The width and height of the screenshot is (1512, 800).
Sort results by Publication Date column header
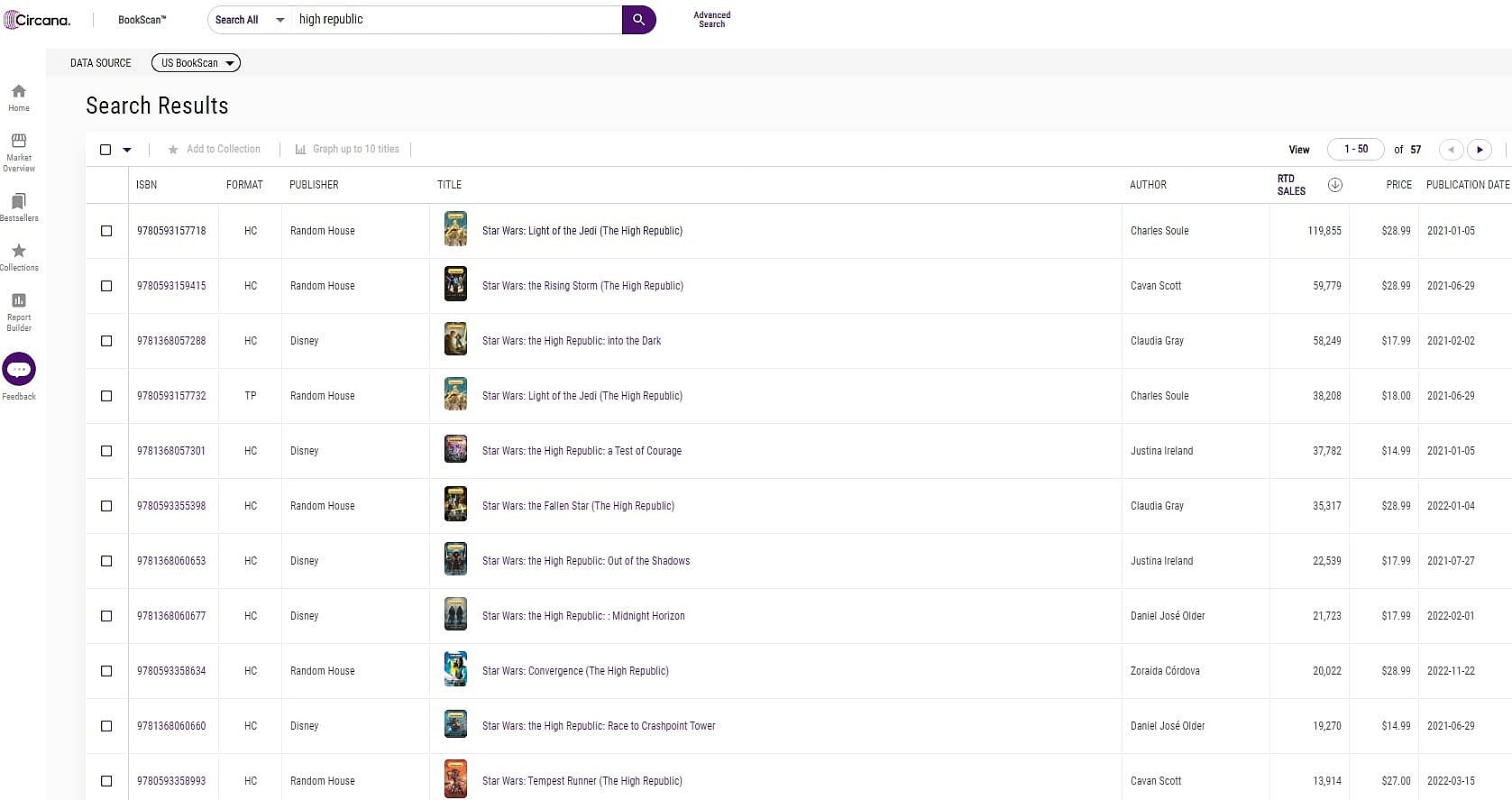(x=1467, y=185)
